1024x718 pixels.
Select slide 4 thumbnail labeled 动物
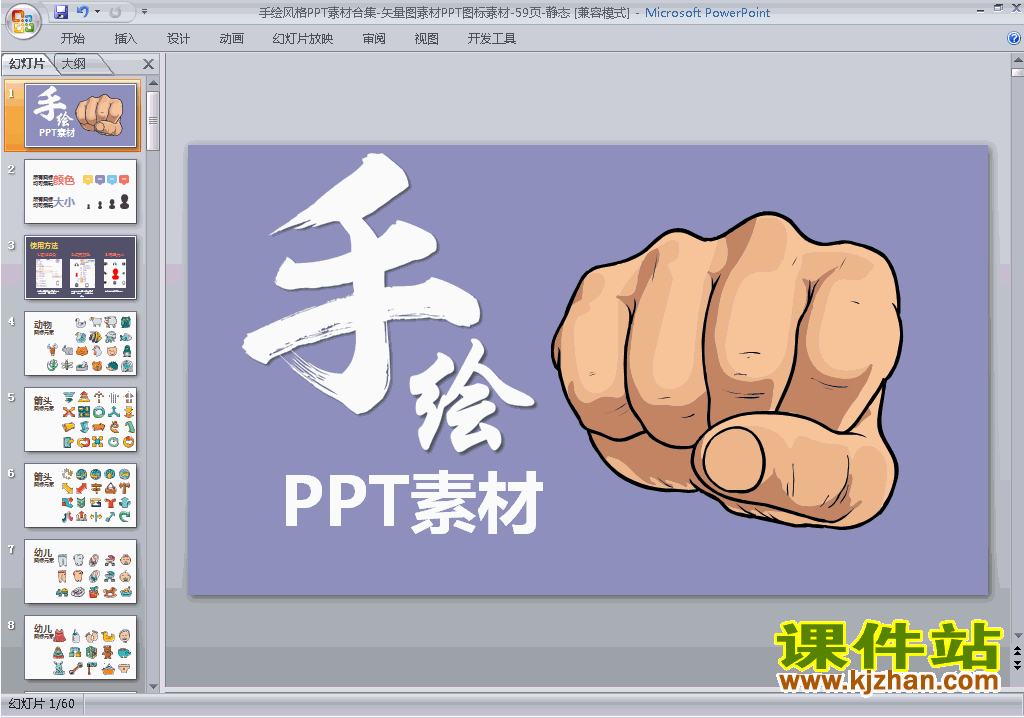[x=80, y=344]
